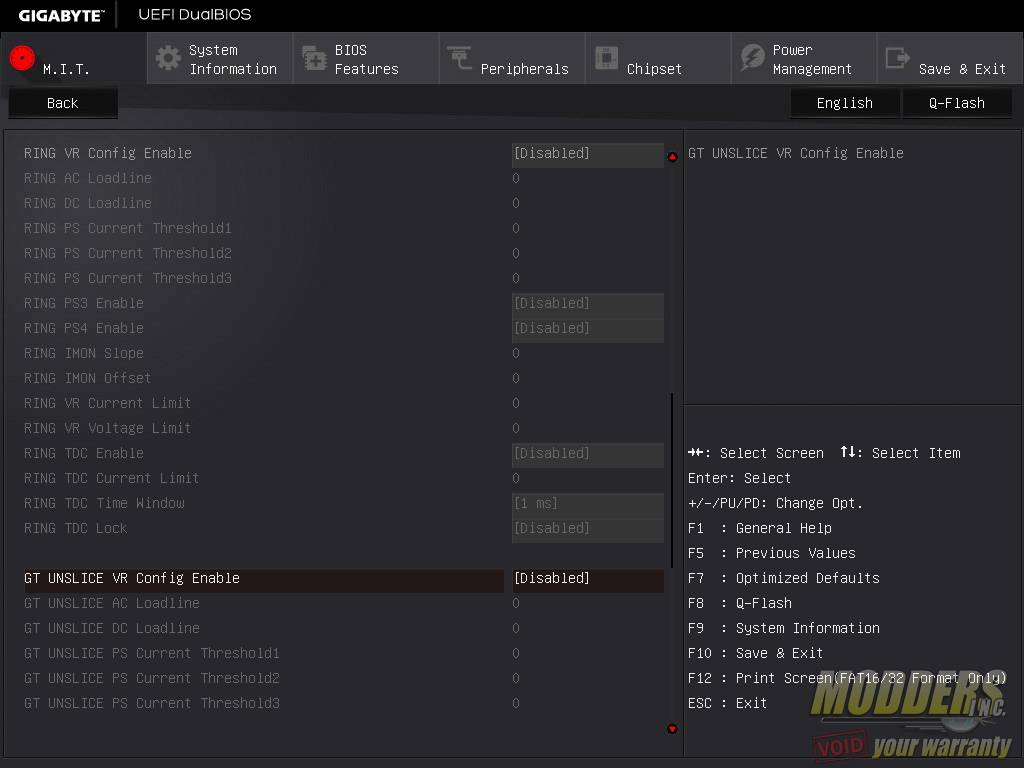Click the Save & Exit arrow icon
This screenshot has height=768, width=1024.
pyautogui.click(x=898, y=58)
